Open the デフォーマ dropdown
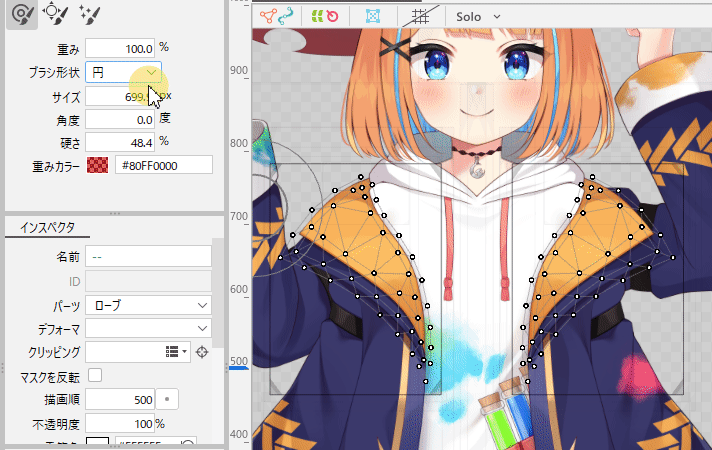The width and height of the screenshot is (712, 450). tap(148, 328)
